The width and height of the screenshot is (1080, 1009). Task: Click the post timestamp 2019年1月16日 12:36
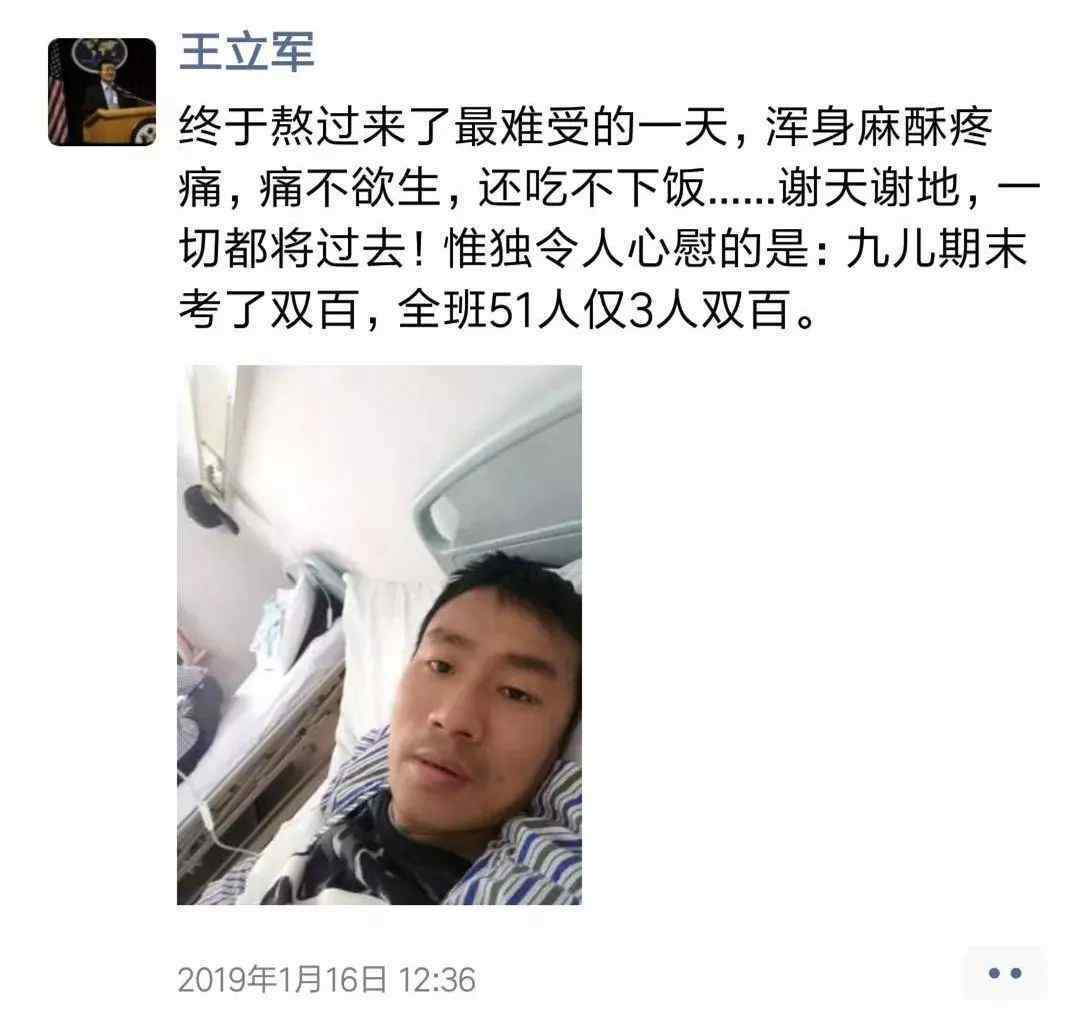pyautogui.click(x=326, y=979)
